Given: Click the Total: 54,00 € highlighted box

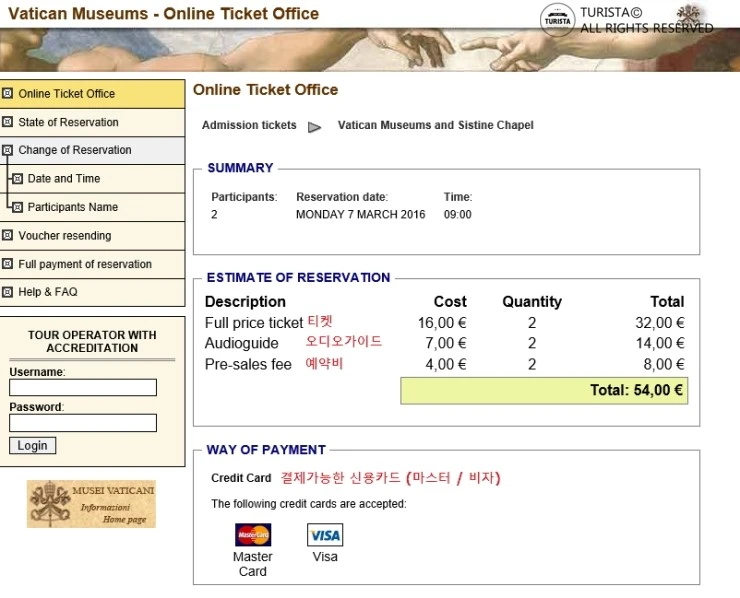Looking at the screenshot, I should (x=544, y=390).
